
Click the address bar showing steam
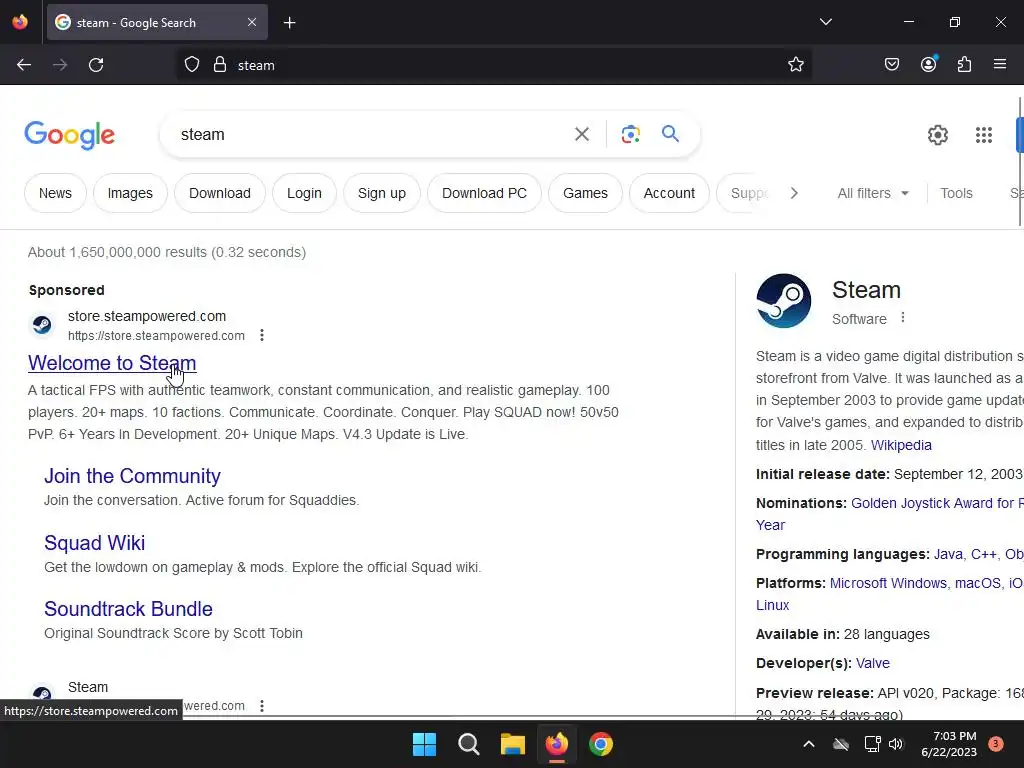[x=494, y=65]
